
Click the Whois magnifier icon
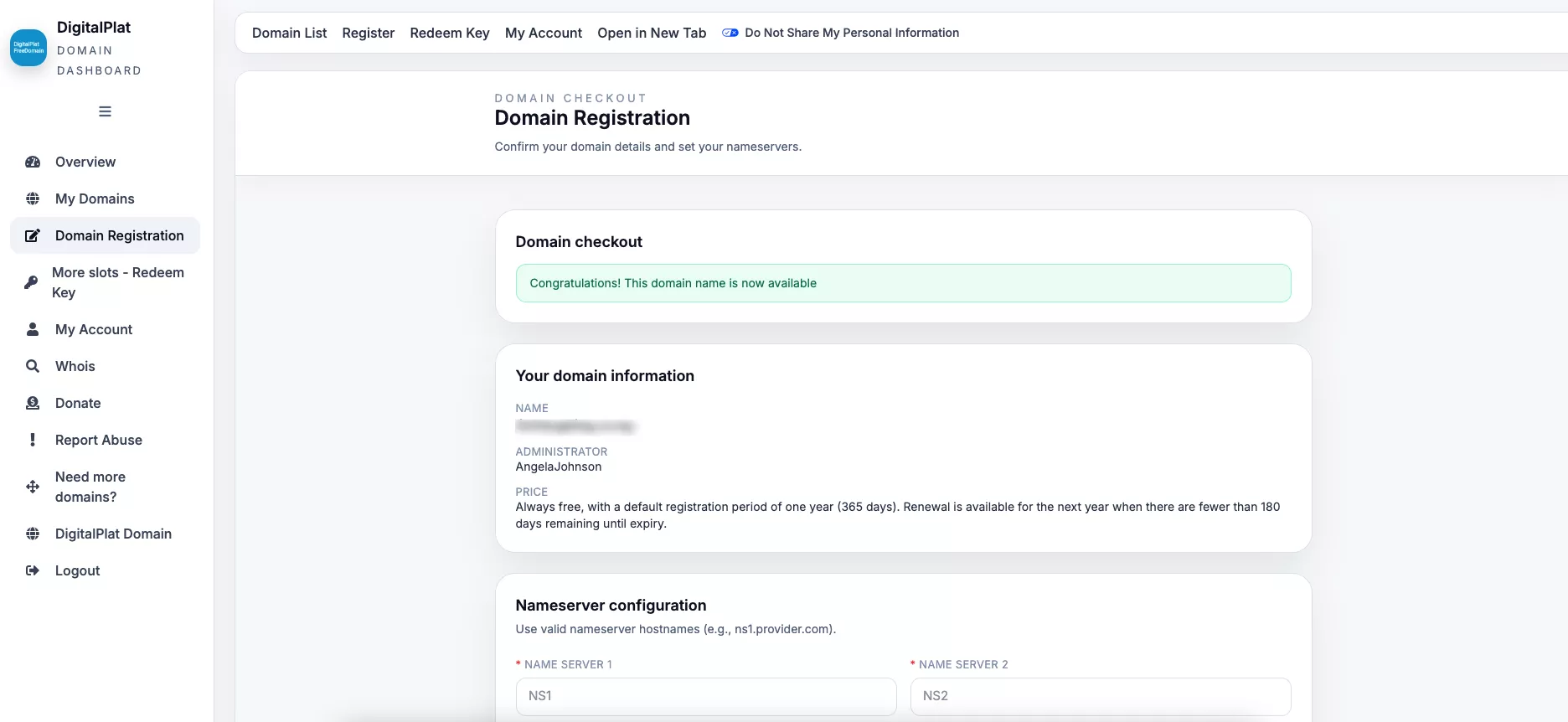tap(33, 366)
